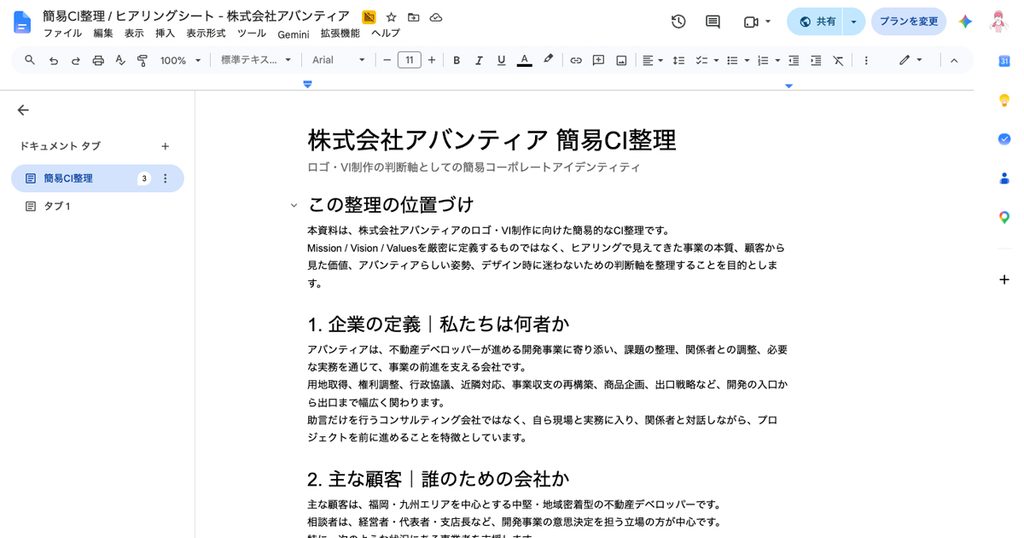Open Google Maps side panel
The width and height of the screenshot is (1024, 538).
(x=1004, y=217)
